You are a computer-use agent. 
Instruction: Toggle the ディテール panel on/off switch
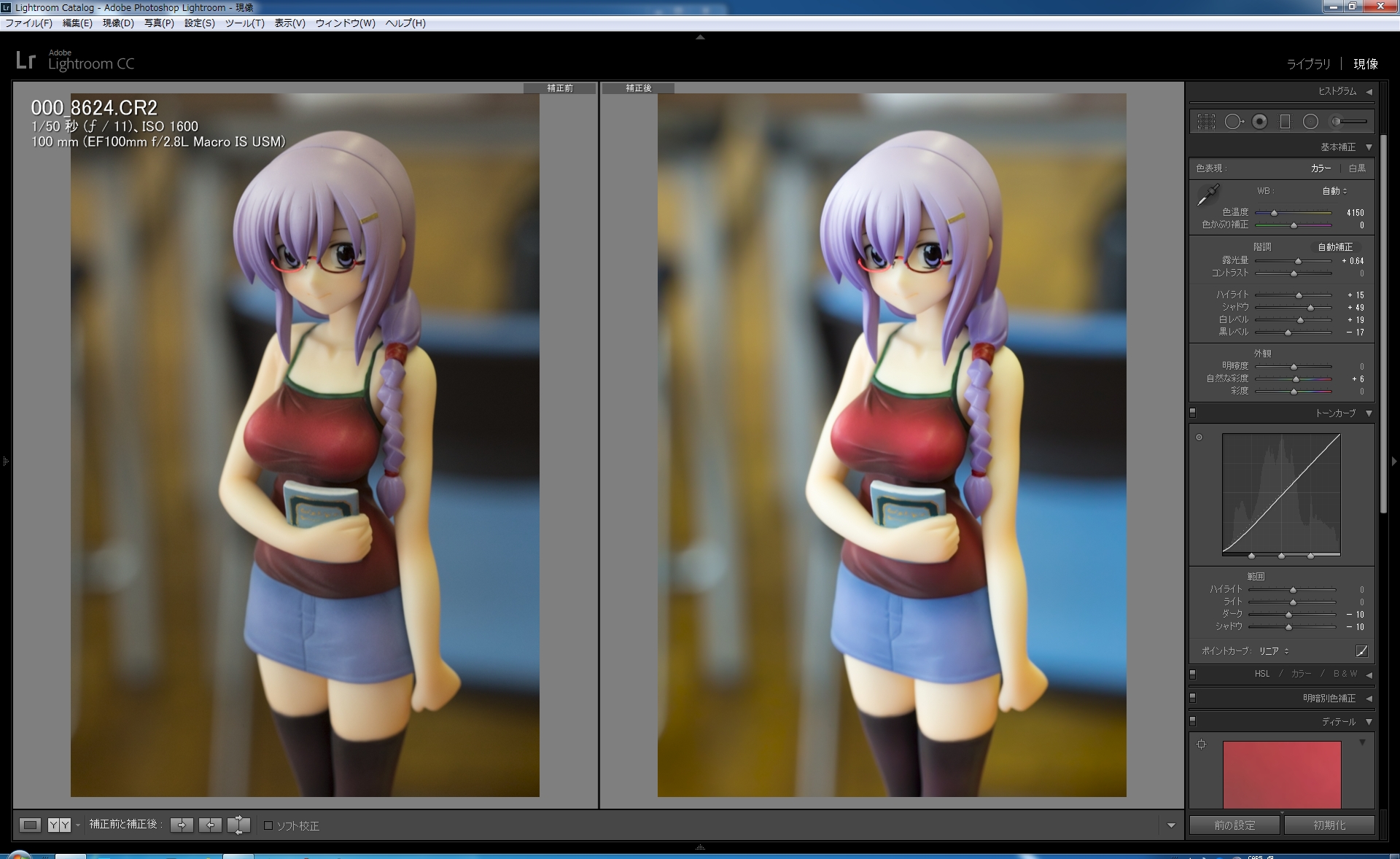(x=1193, y=721)
